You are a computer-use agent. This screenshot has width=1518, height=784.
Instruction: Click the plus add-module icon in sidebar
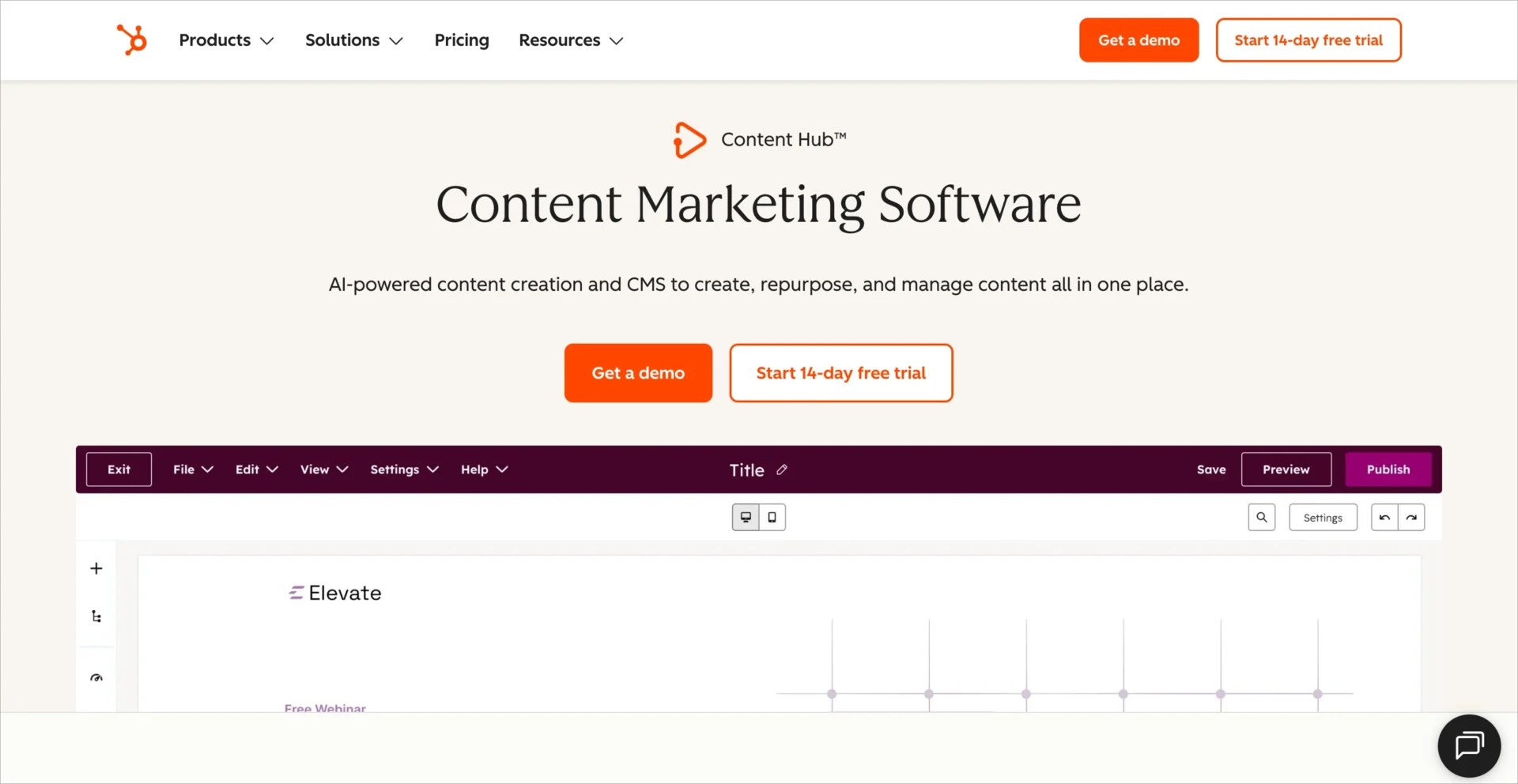pos(96,568)
